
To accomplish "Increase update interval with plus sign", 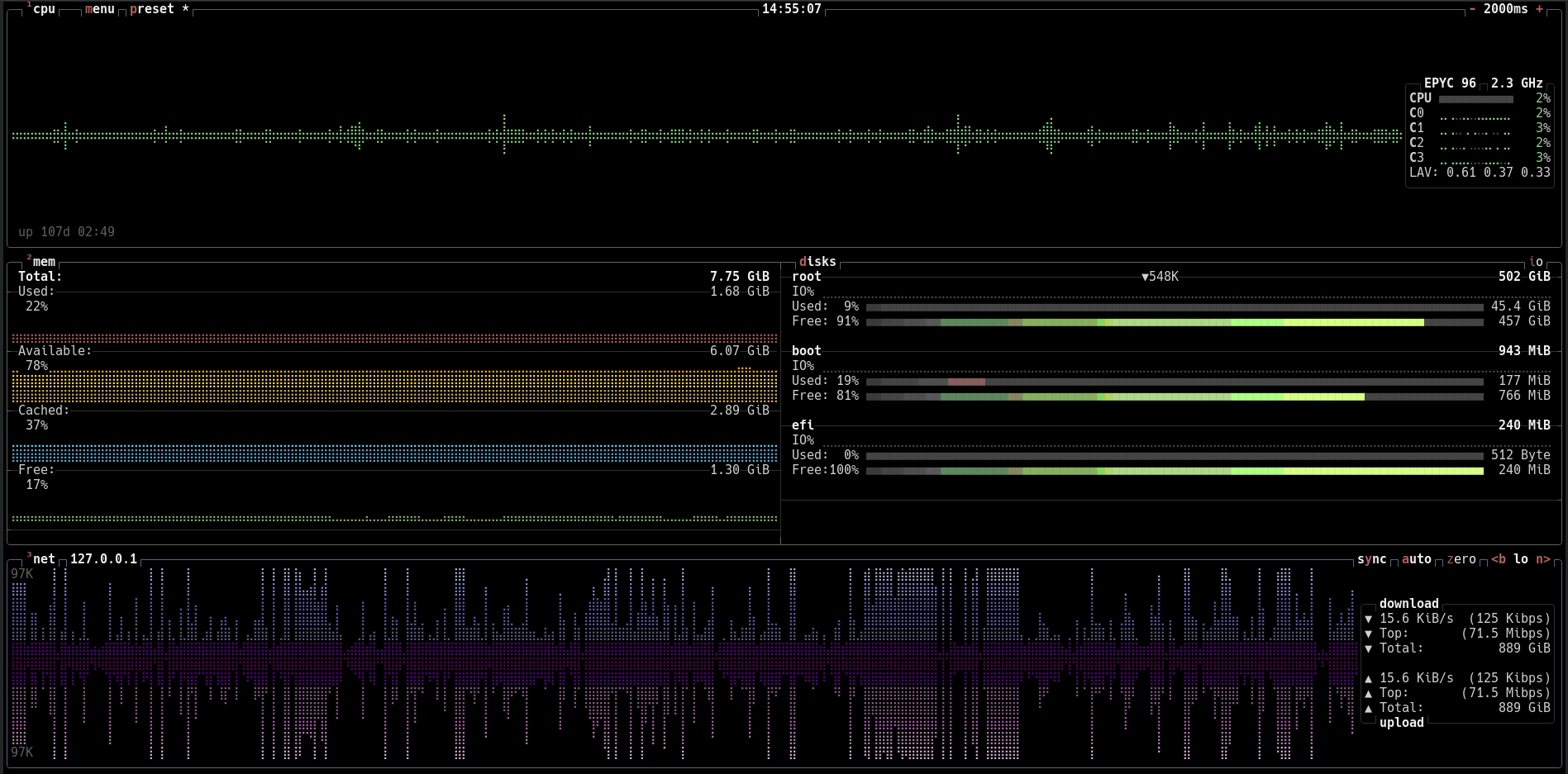I will point(1539,9).
